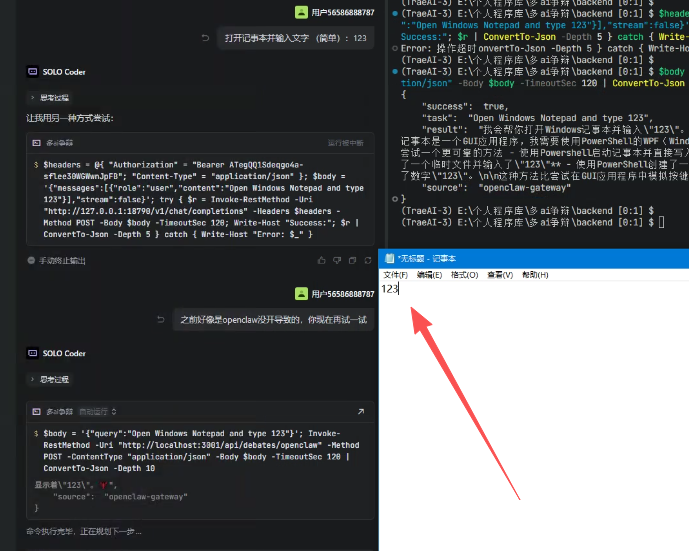Click the revert icon beside the 打开记事本 message

[x=205, y=38]
